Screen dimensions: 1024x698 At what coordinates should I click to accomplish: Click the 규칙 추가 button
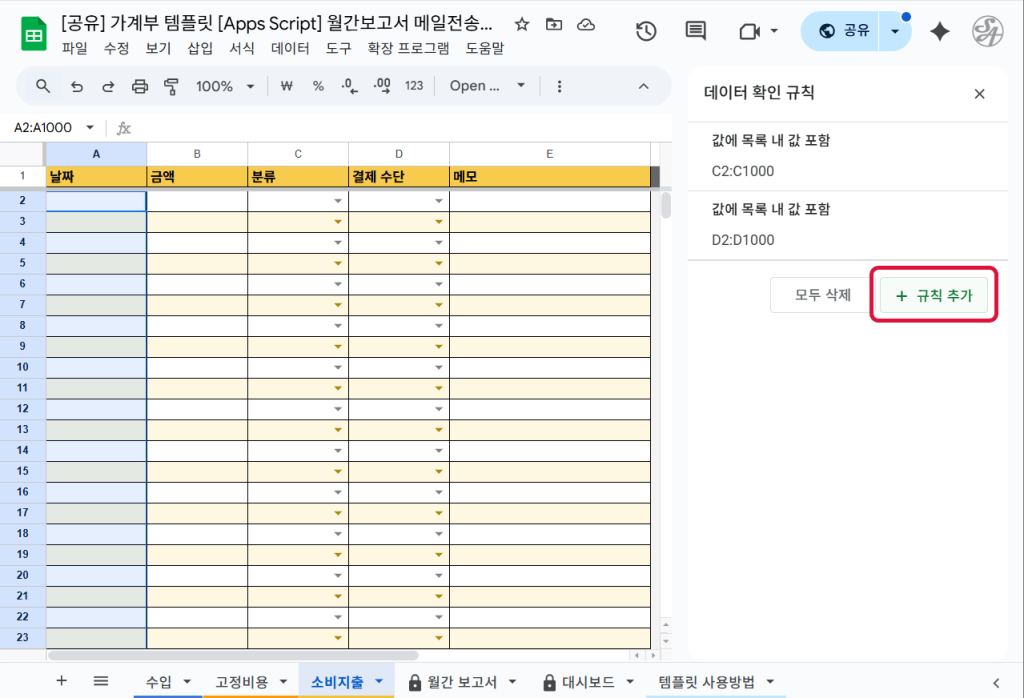[x=934, y=295]
